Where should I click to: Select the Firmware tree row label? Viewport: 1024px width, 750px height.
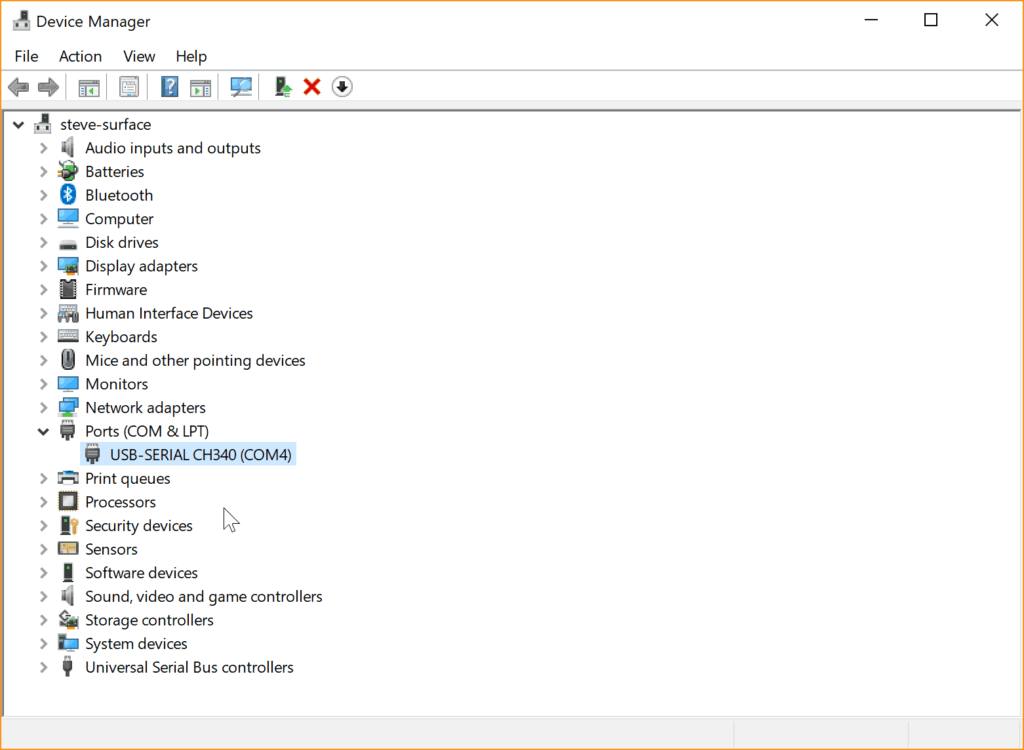pos(116,289)
